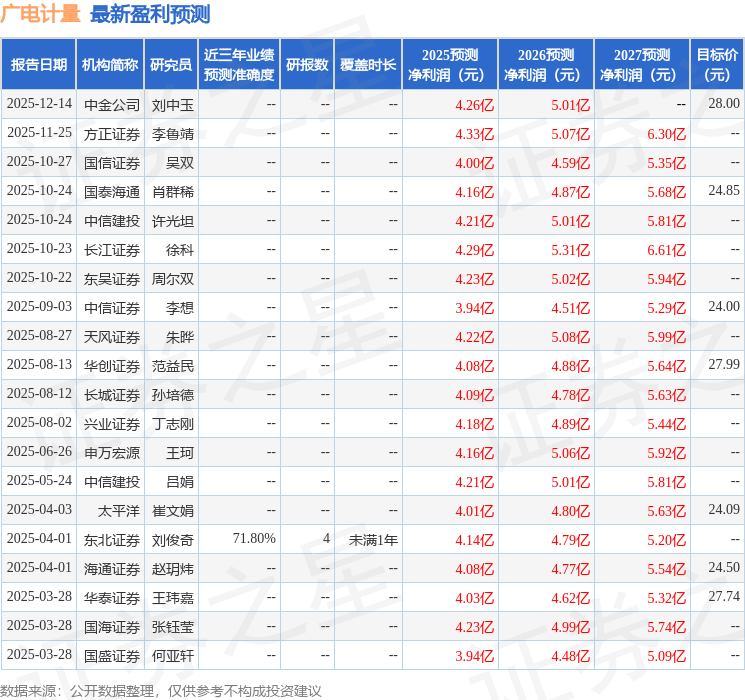The width and height of the screenshot is (745, 700).
Task: Click the 2025预测净利润 header
Action: (x=450, y=64)
